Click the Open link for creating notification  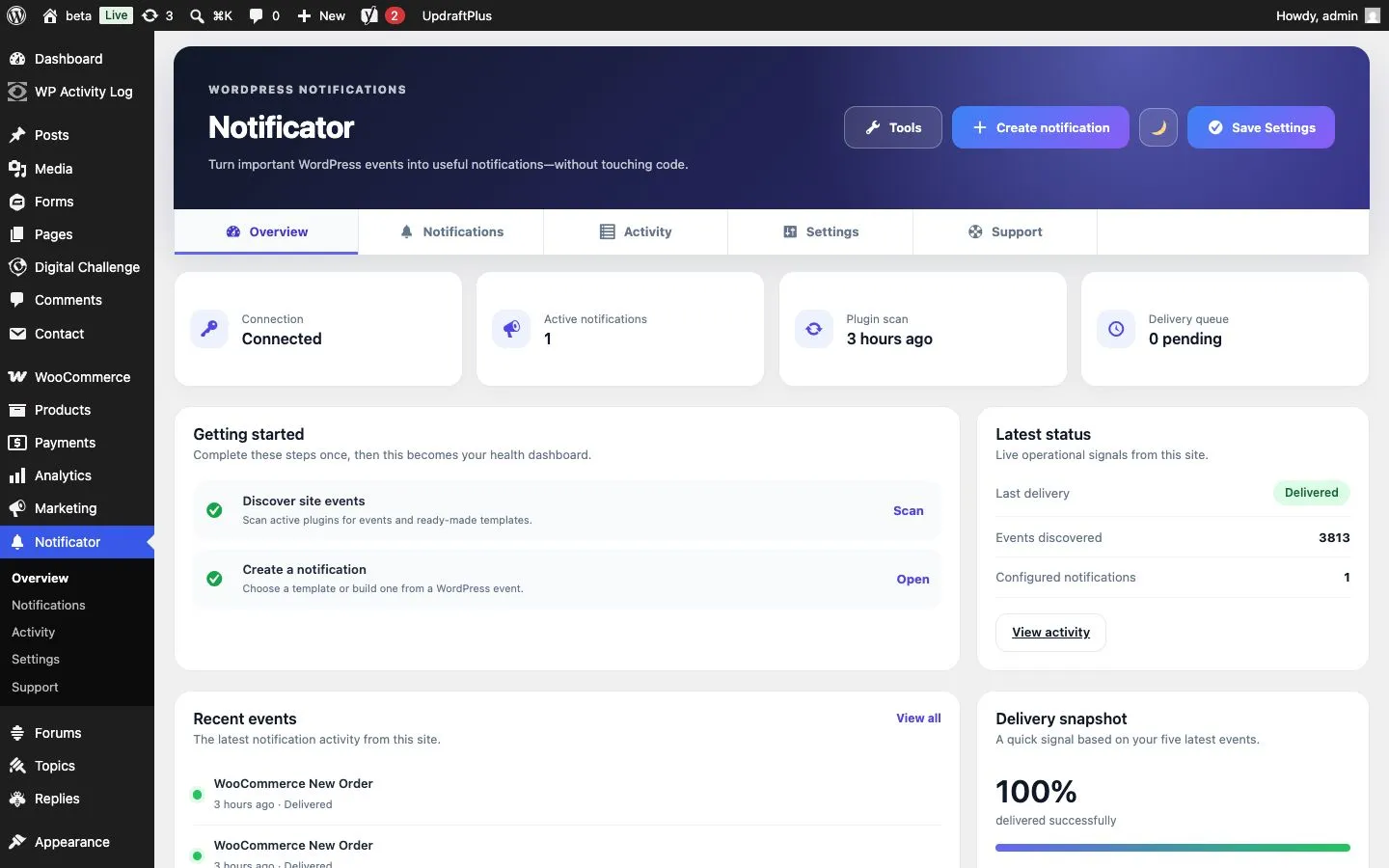pos(912,579)
